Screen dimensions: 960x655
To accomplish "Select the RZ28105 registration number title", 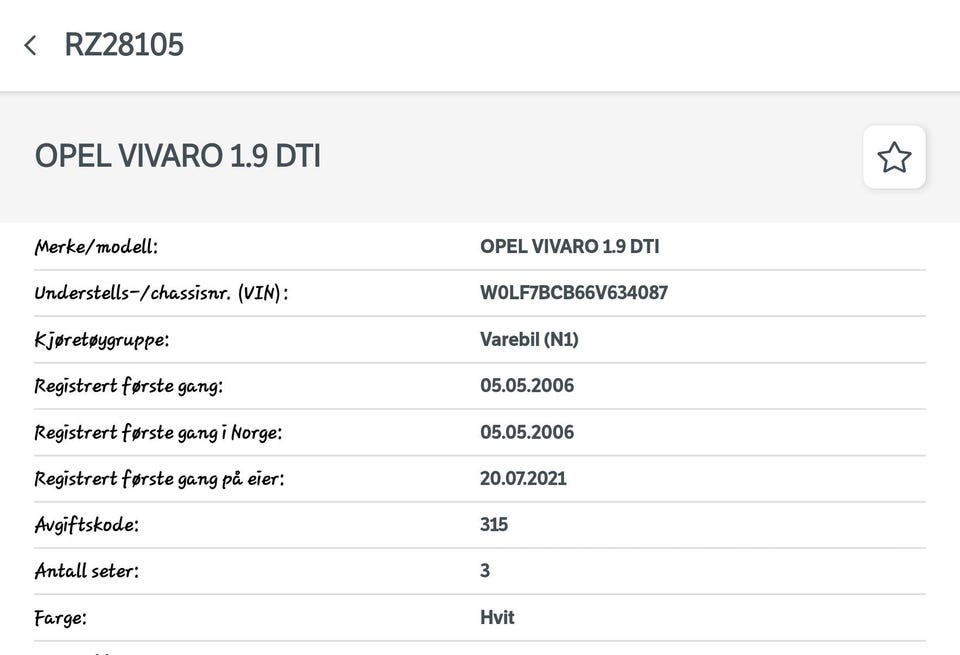I will tap(124, 45).
